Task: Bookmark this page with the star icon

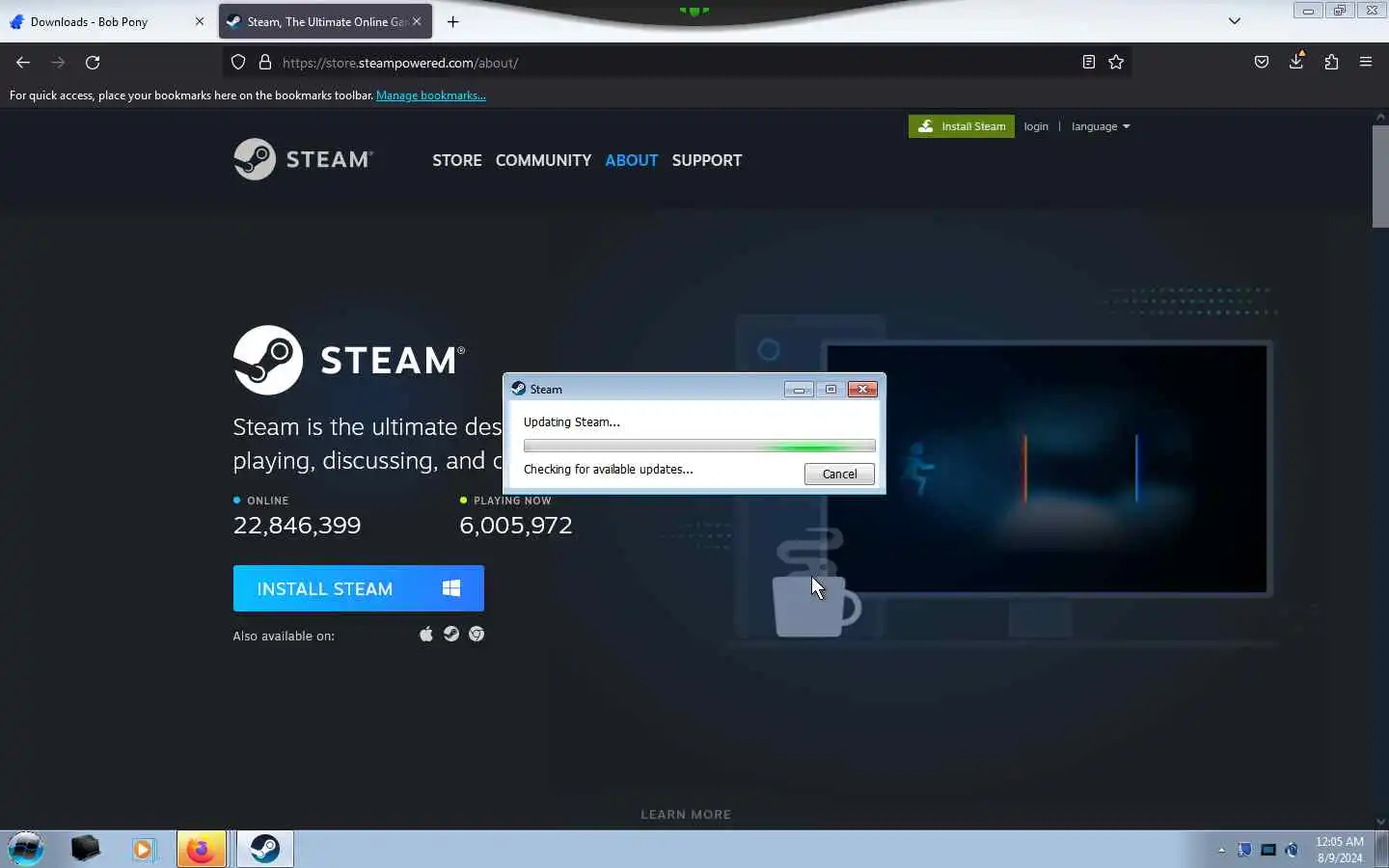Action: pyautogui.click(x=1116, y=63)
